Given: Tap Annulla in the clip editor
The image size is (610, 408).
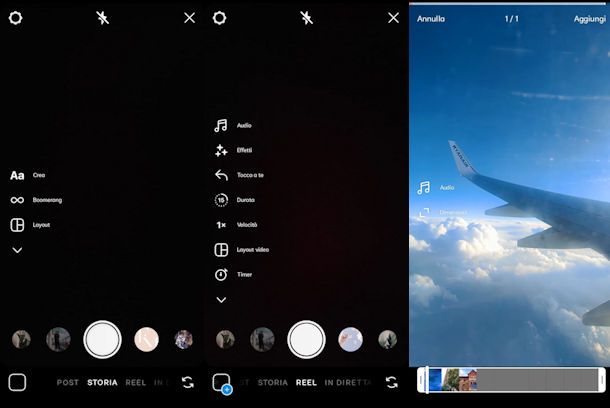Looking at the screenshot, I should tap(431, 19).
